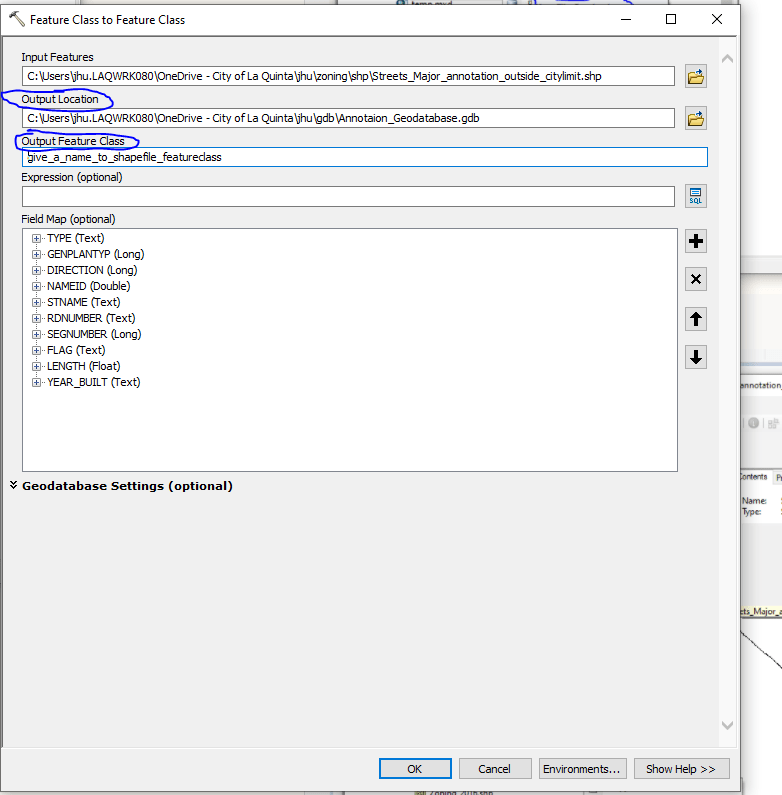Select the FLAG (Text) field label

click(76, 350)
